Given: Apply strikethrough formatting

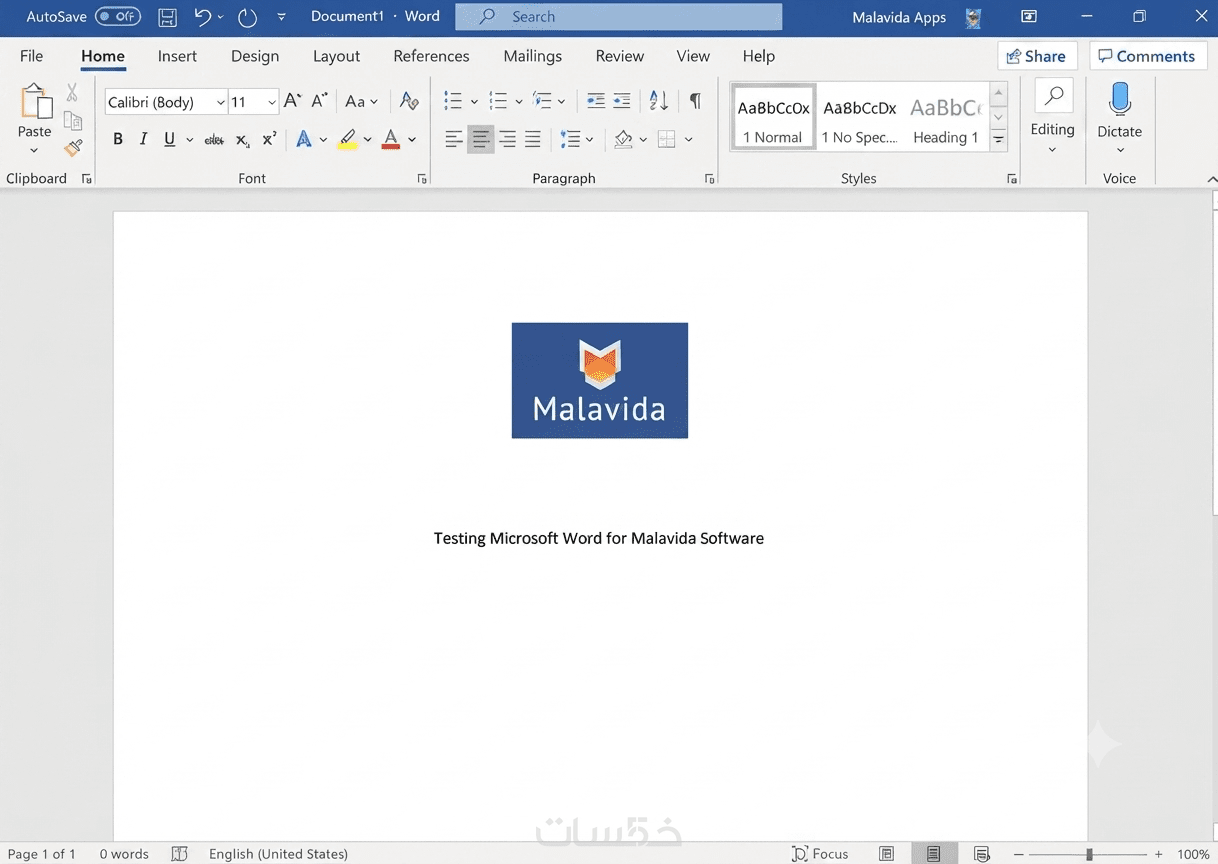Looking at the screenshot, I should [214, 140].
